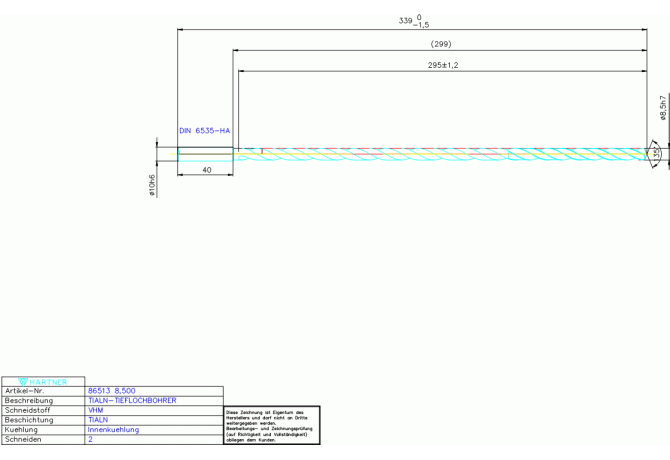Click the ø10h6 shank diameter label
Screen dimensions: 670x460
pos(152,185)
